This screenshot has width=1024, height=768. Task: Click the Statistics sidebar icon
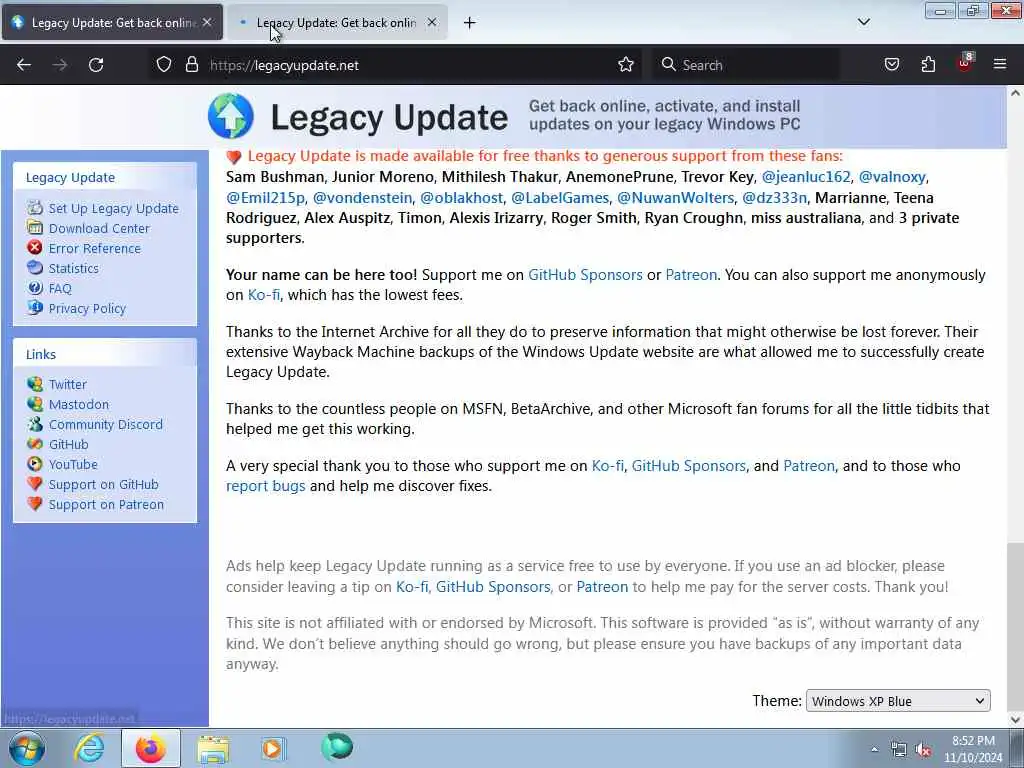click(x=35, y=268)
